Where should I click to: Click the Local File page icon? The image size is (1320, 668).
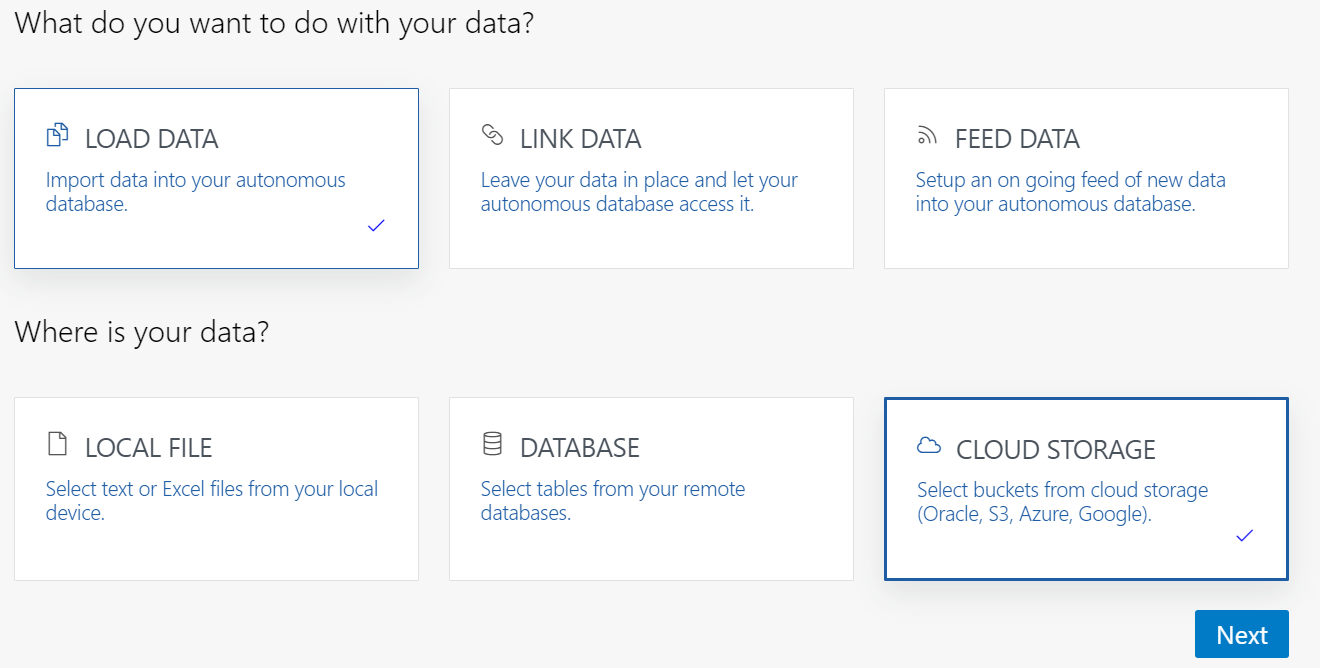[58, 444]
